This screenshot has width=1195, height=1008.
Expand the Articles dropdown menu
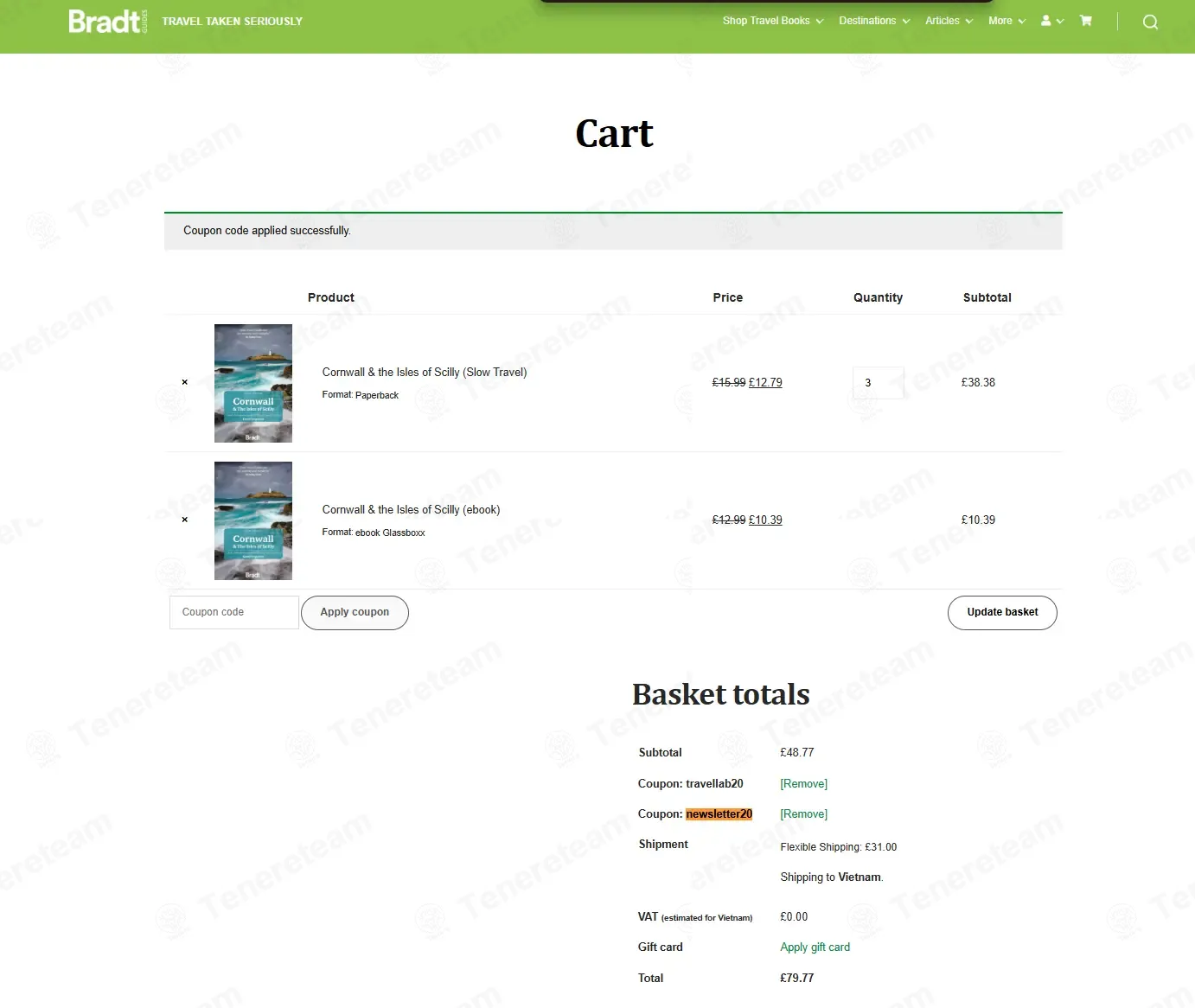coord(949,21)
